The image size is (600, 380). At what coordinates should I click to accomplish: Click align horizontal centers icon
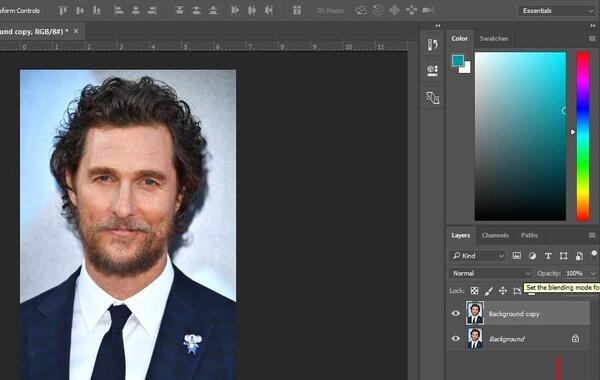(135, 11)
